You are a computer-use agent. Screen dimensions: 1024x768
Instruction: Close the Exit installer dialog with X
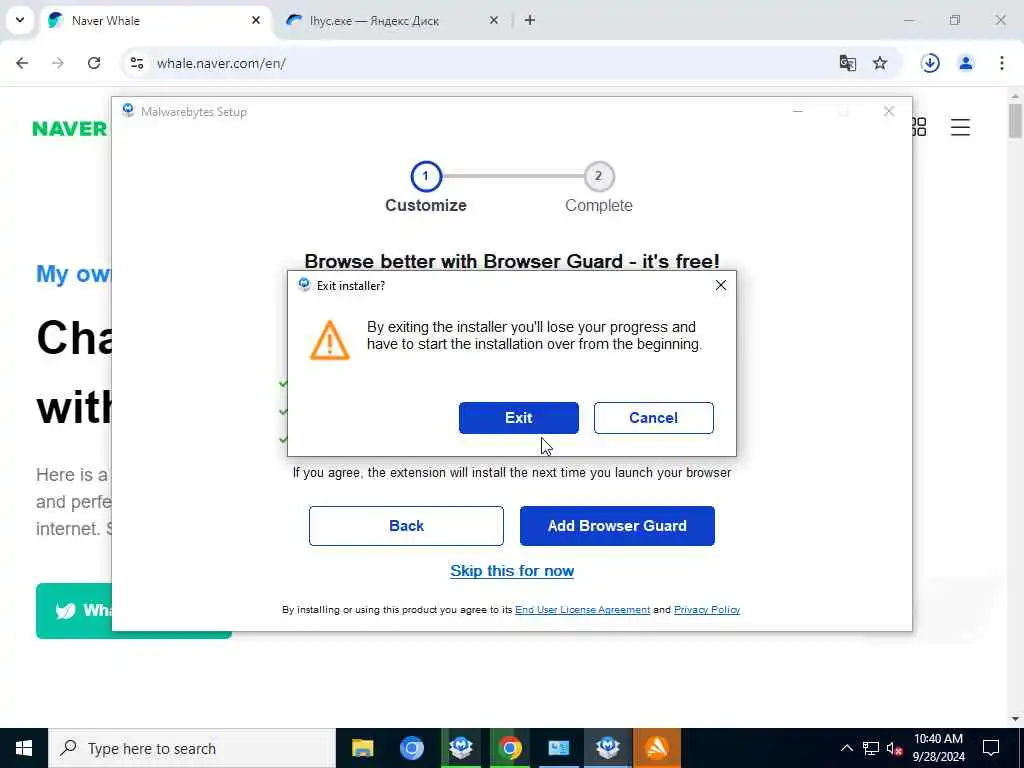[x=720, y=285]
